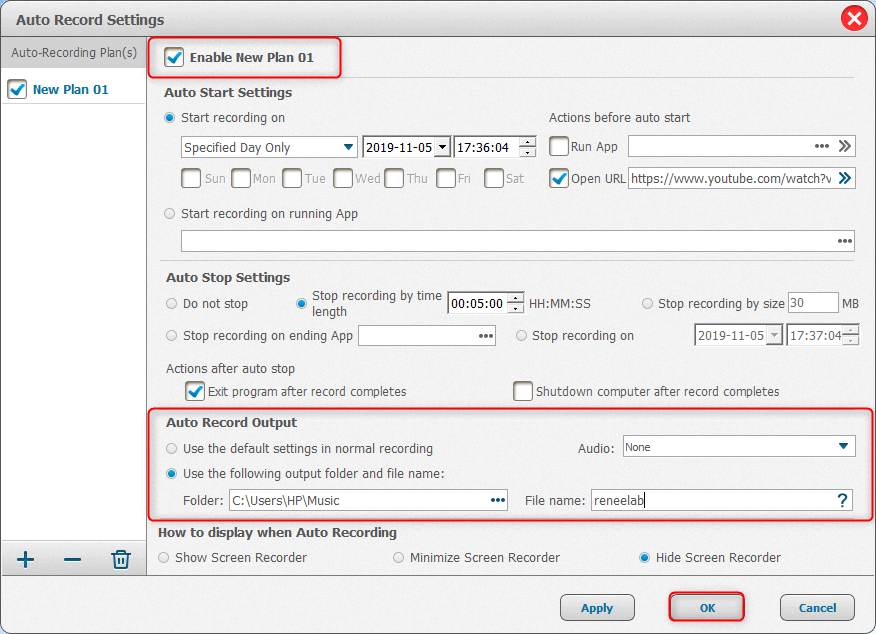This screenshot has width=876, height=634.
Task: Click the 17:36:04 start time value
Action: pos(484,147)
